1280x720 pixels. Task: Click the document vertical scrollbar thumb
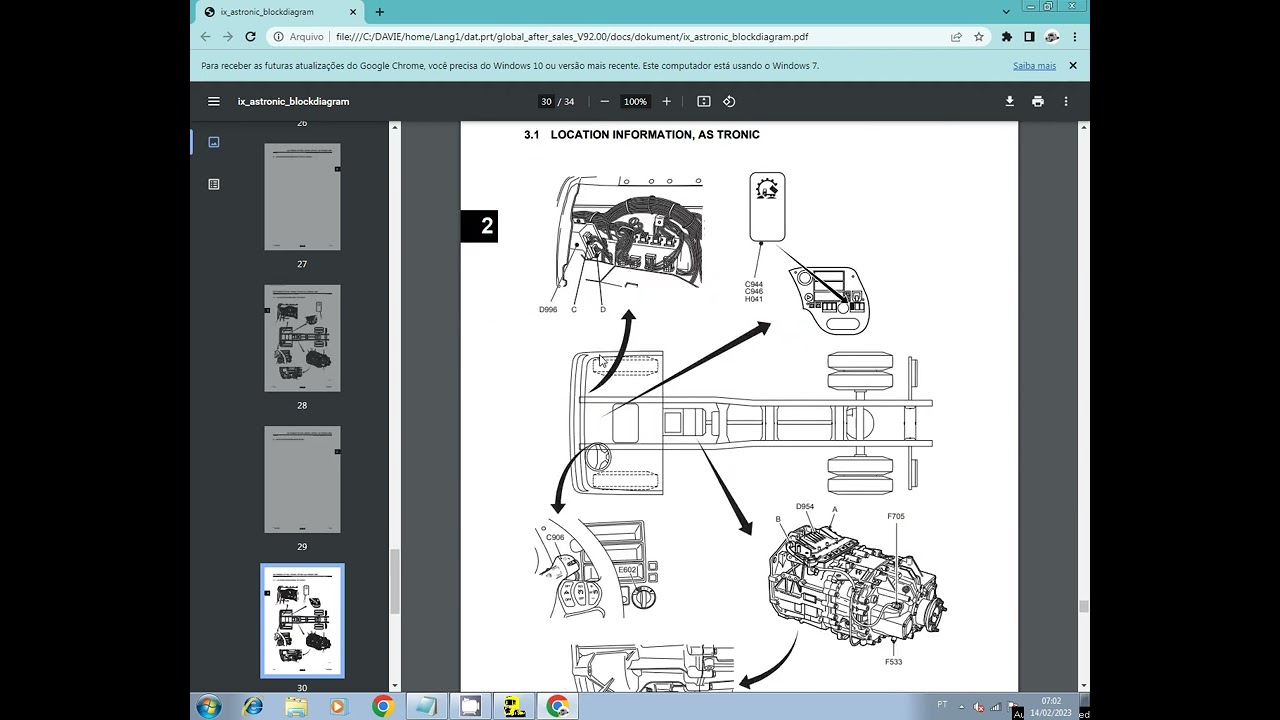coord(1084,605)
